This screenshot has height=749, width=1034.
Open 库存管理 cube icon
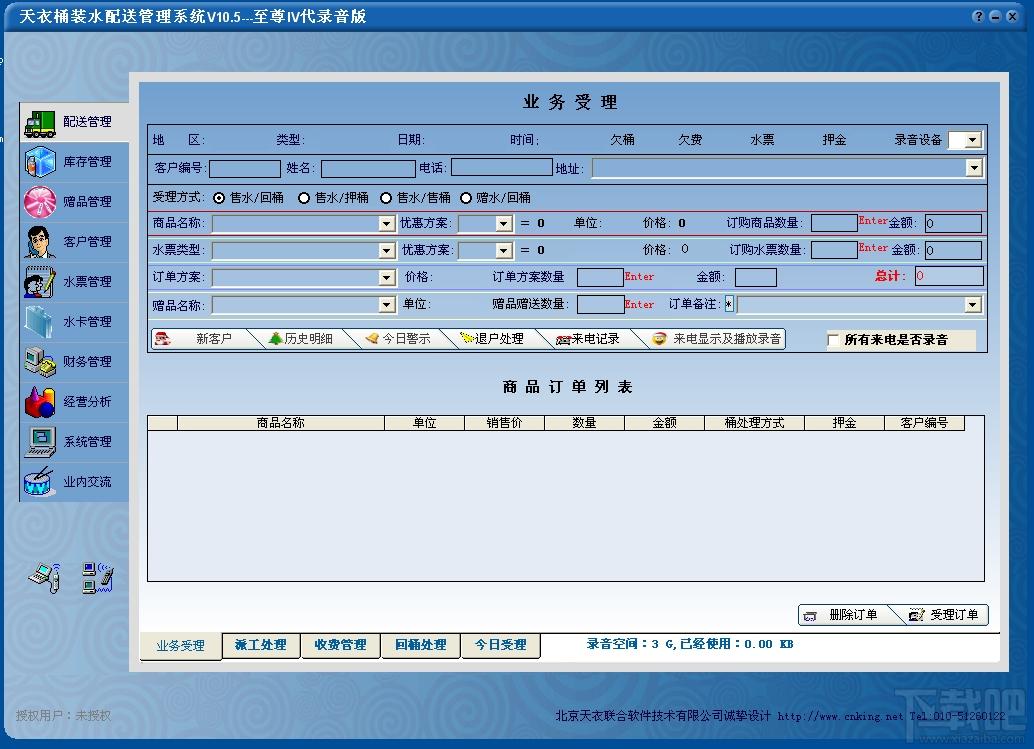[40, 162]
